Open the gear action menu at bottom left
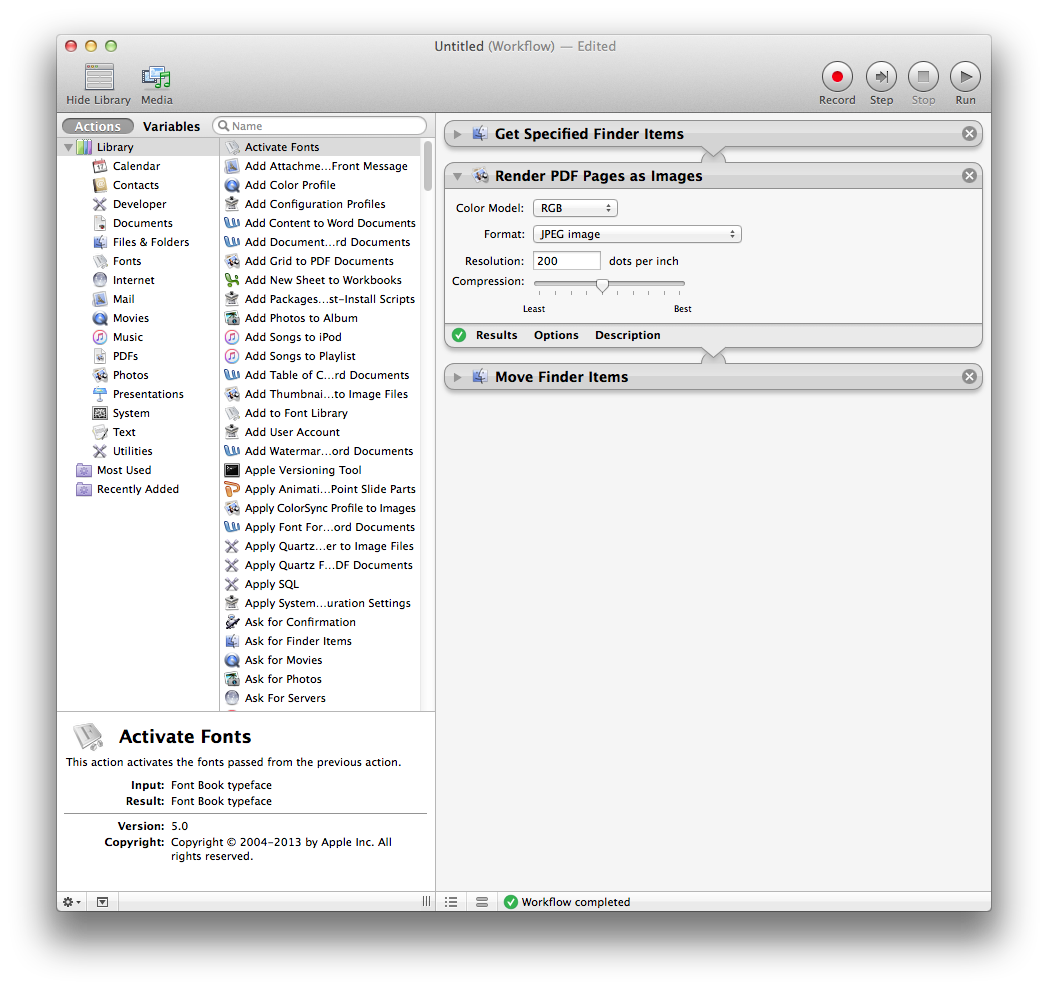 click(70, 901)
